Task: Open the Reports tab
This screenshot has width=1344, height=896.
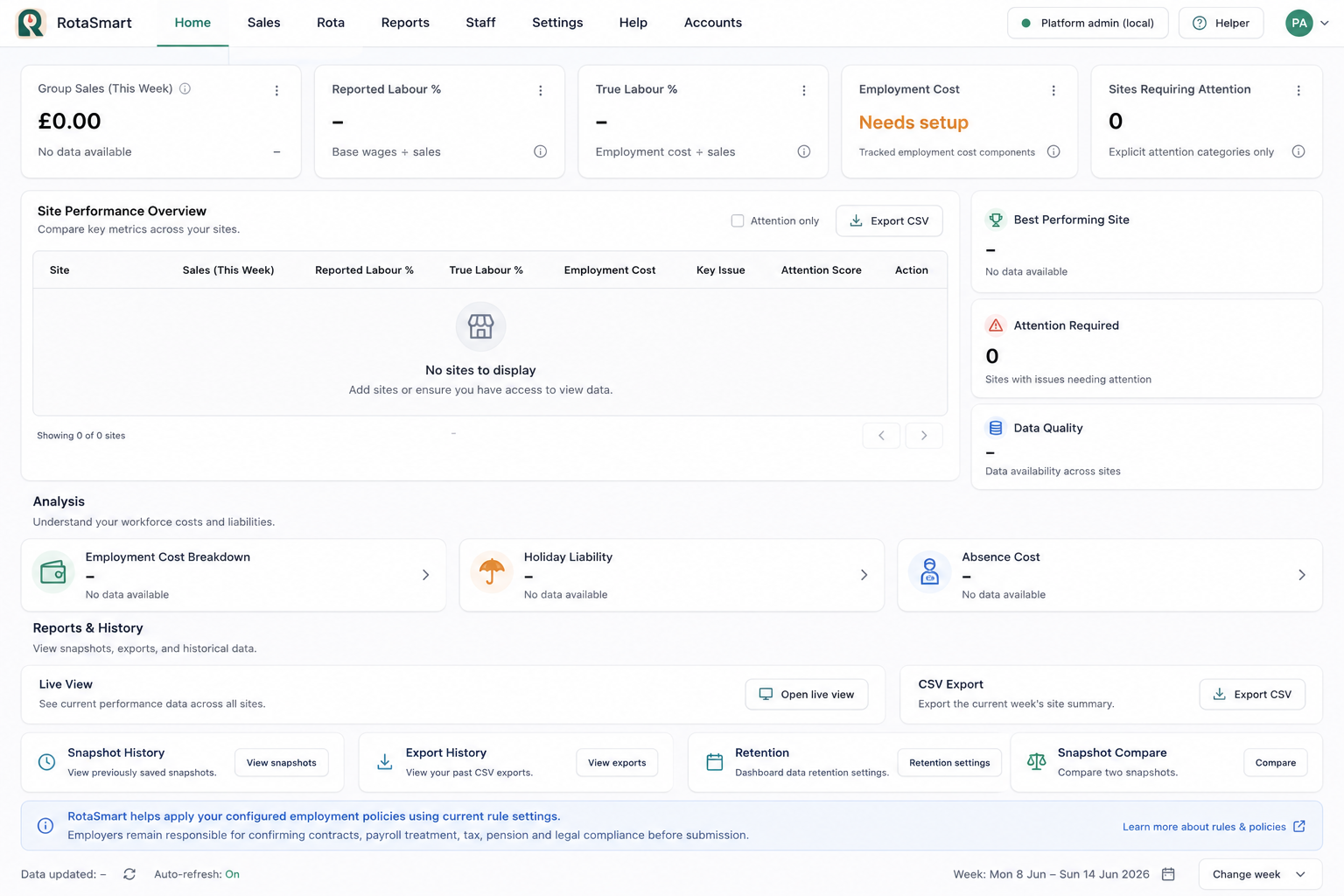Action: pyautogui.click(x=405, y=23)
